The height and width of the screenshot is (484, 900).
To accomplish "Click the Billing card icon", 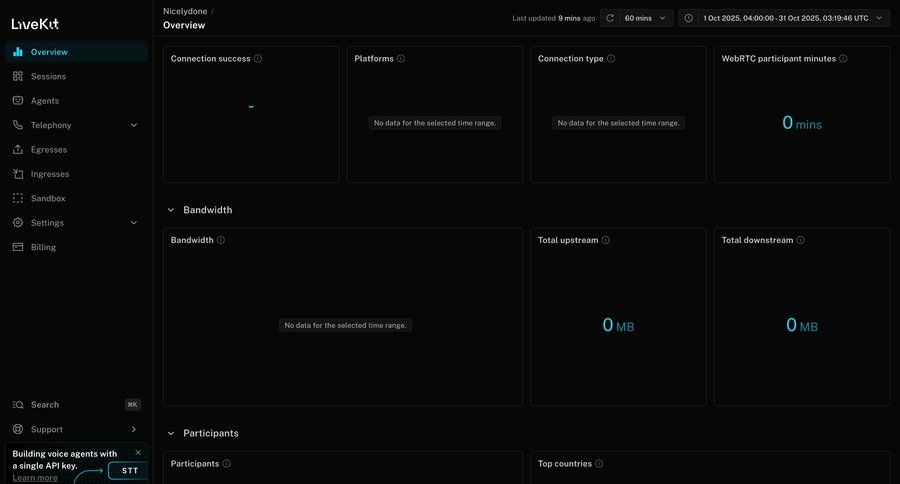I will [18, 247].
